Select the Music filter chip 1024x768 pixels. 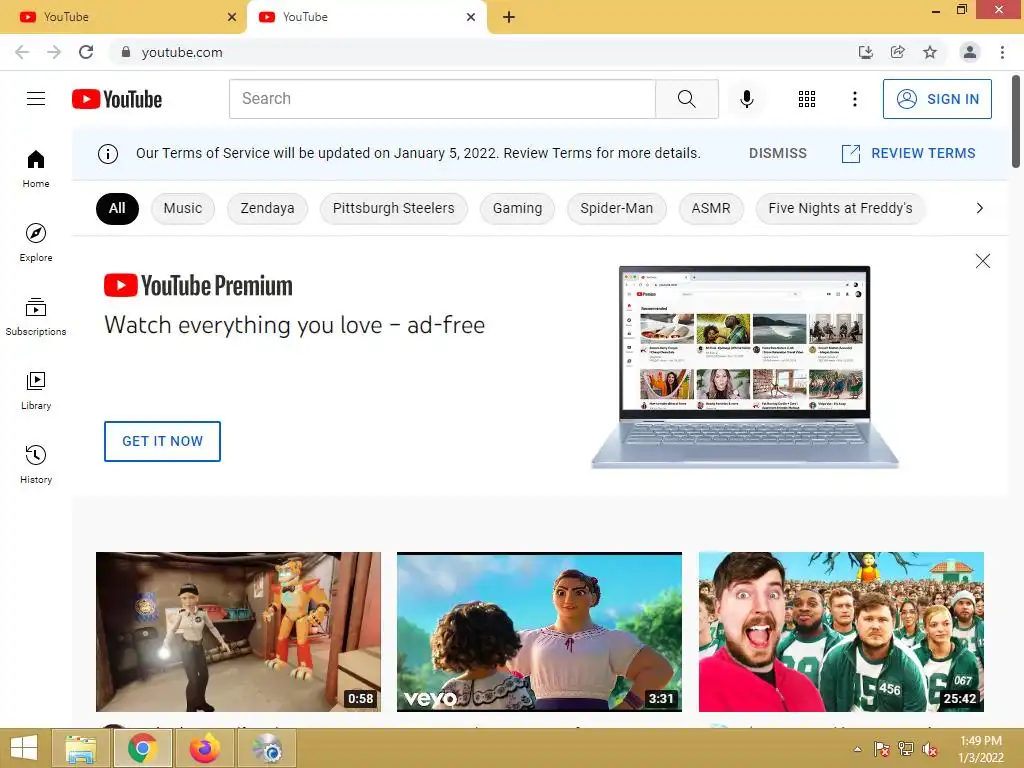[183, 208]
